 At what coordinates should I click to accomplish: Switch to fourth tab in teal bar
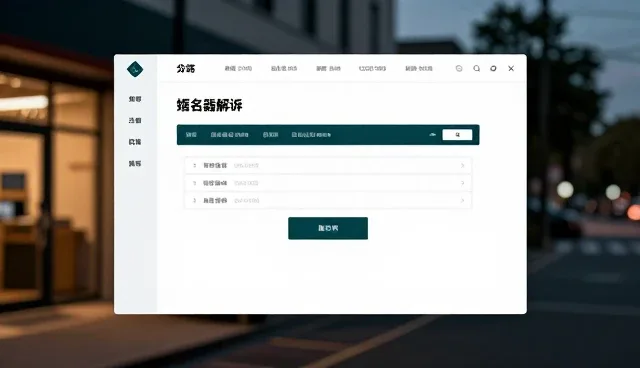311,135
